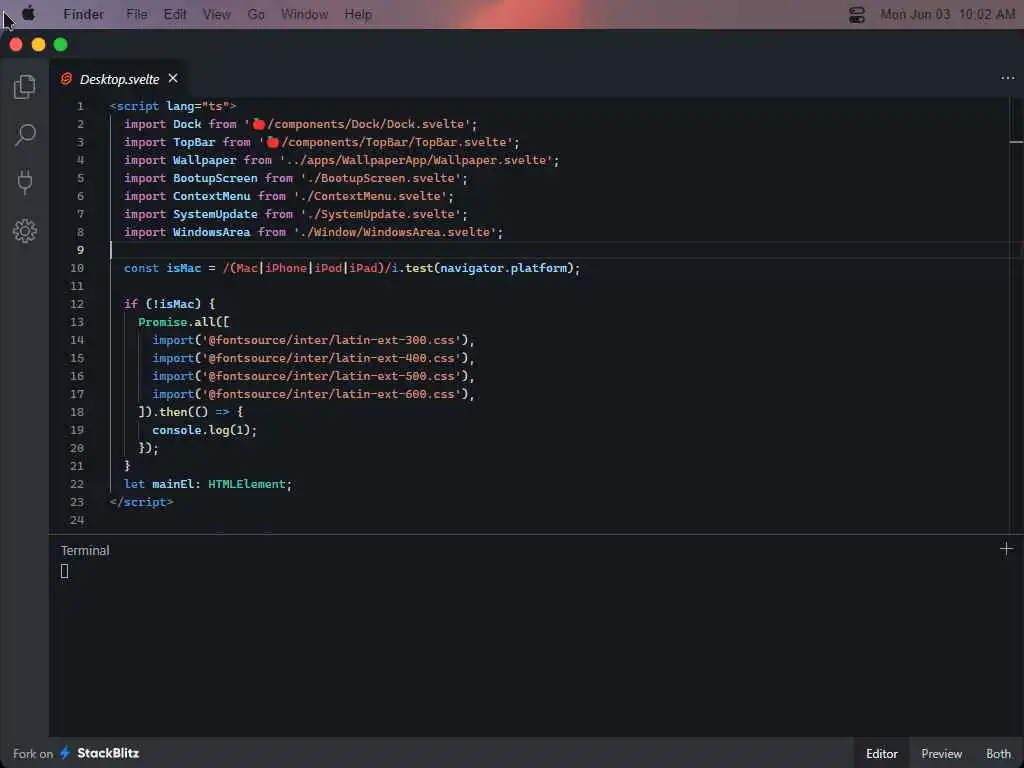Switch to Both view

pos(998,754)
